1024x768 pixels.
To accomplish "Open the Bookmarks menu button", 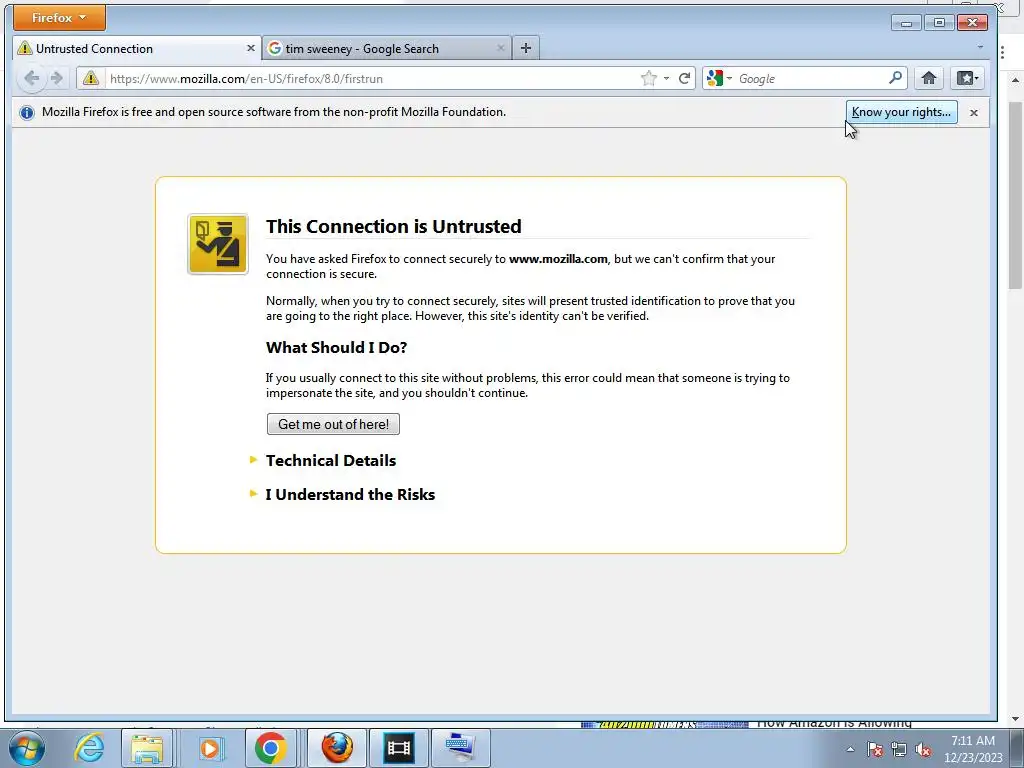I will tap(967, 78).
